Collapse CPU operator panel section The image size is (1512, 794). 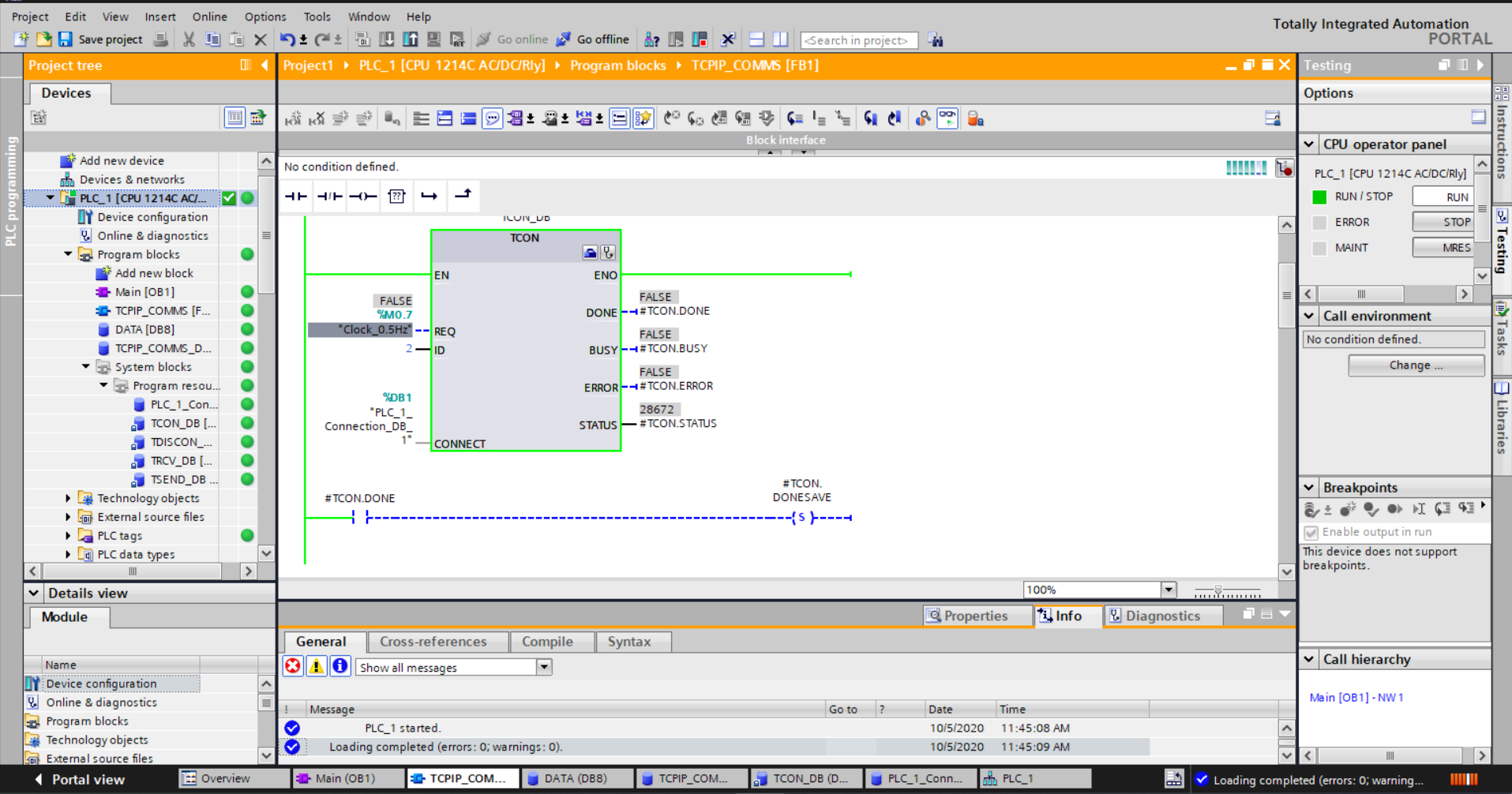[x=1309, y=144]
